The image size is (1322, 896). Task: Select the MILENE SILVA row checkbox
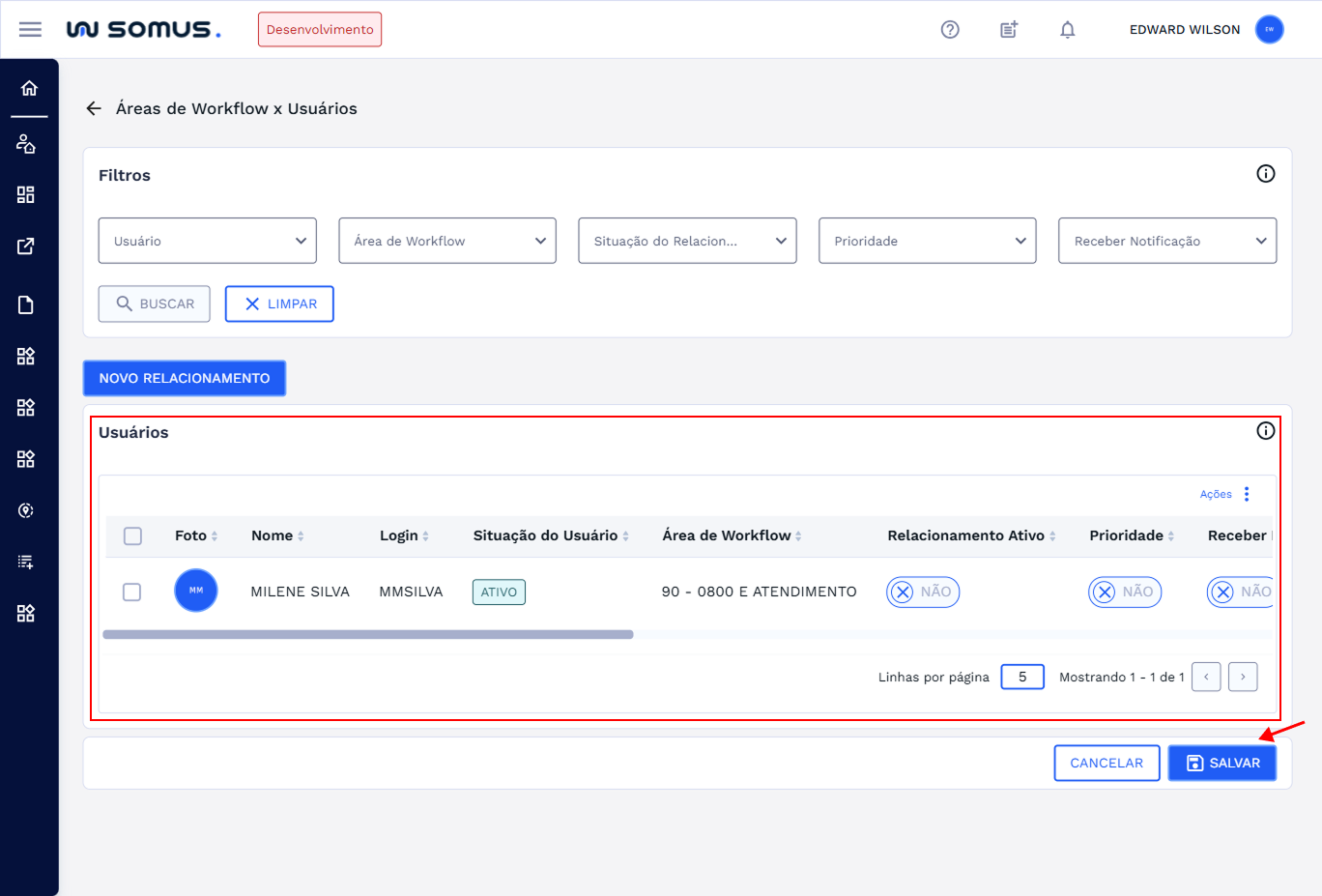(x=132, y=592)
